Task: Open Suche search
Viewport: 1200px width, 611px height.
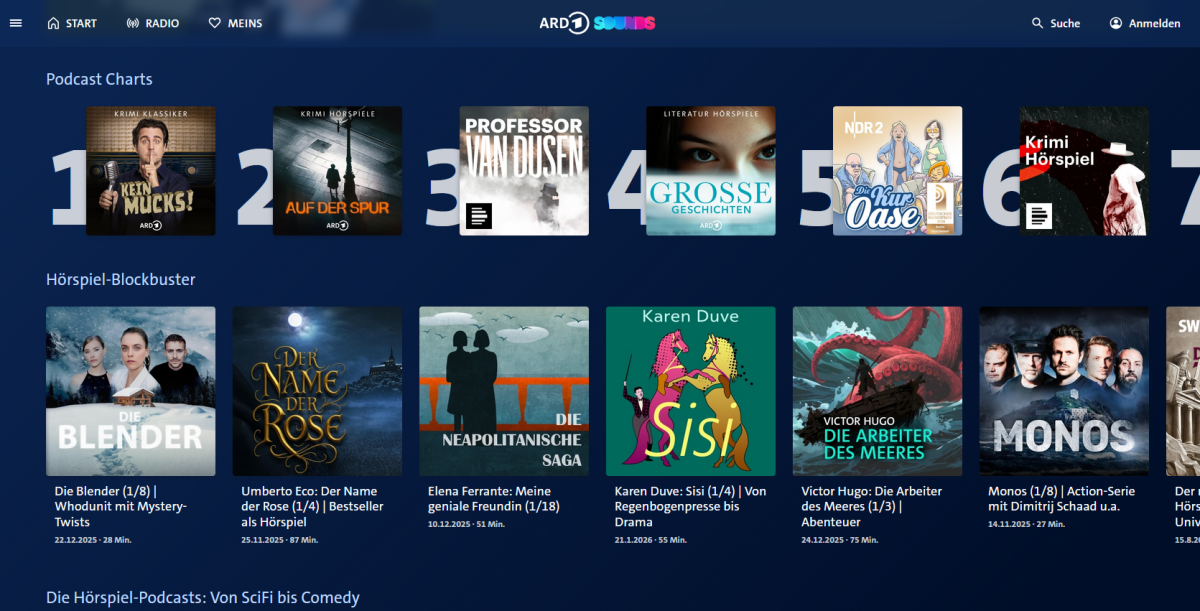Action: tap(1056, 23)
